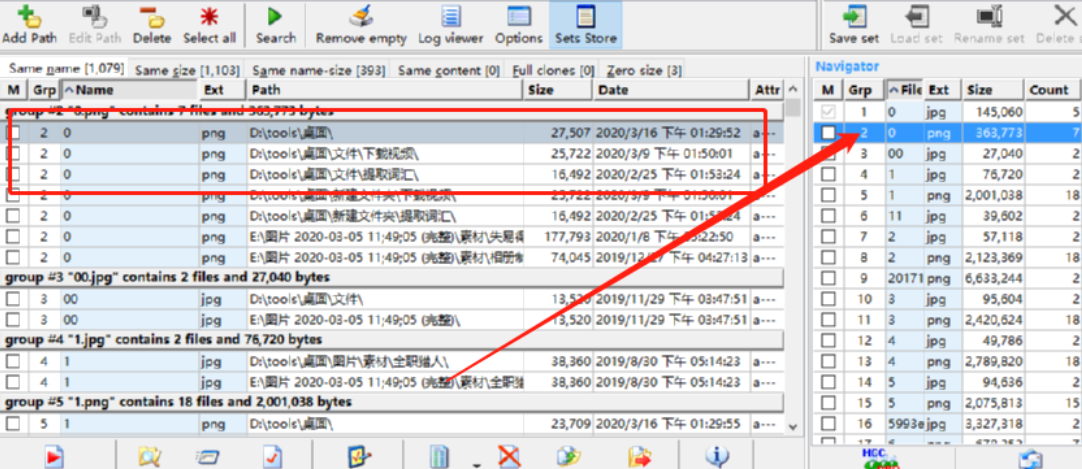1082x469 pixels.
Task: Sort file list by Name column header
Action: tap(130, 90)
